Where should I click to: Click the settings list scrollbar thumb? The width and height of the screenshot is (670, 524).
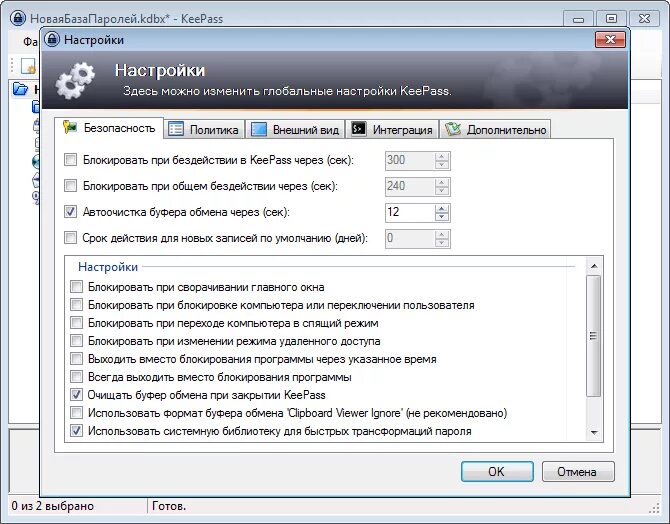point(594,336)
